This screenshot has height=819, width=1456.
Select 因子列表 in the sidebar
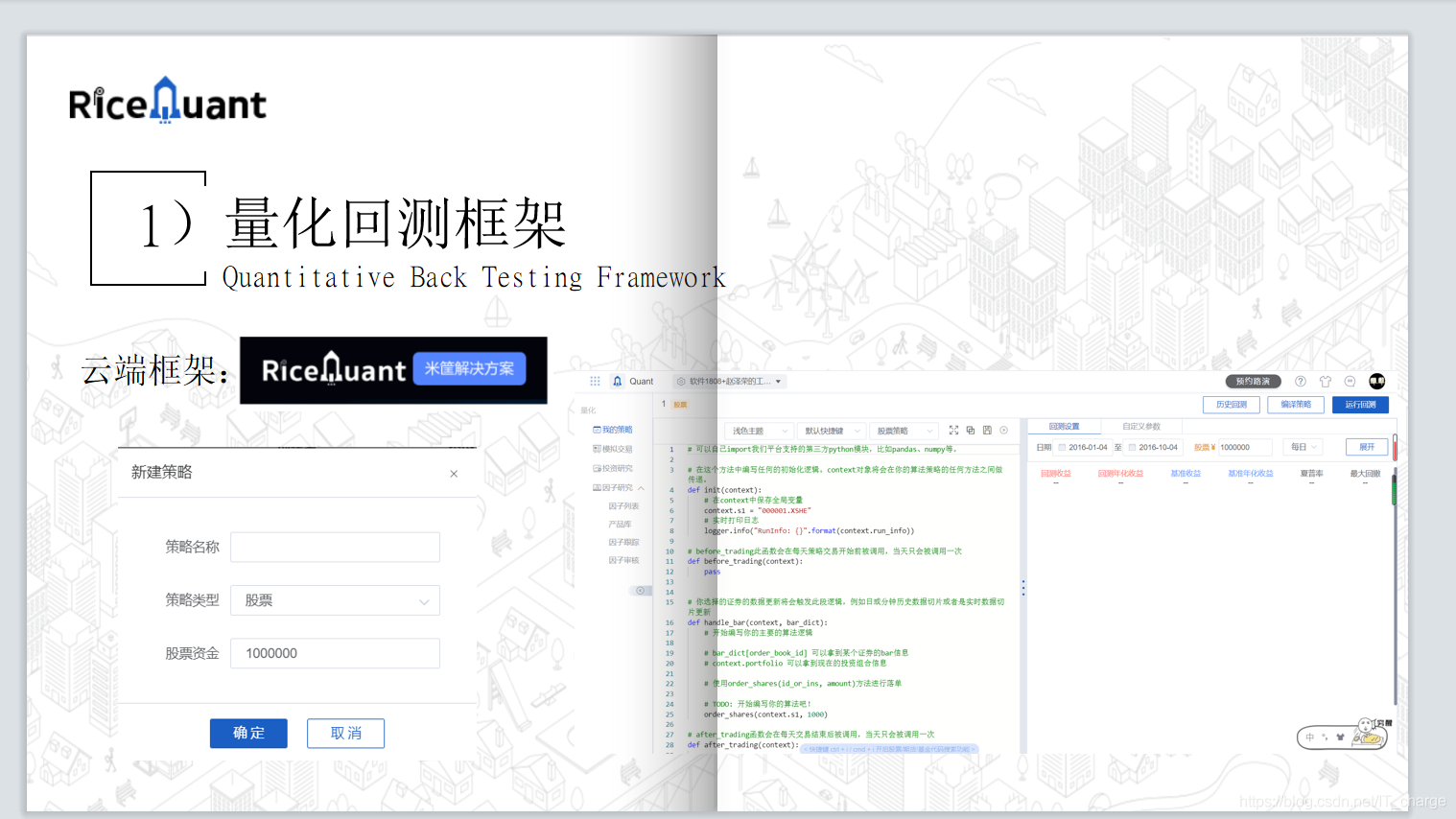(623, 505)
